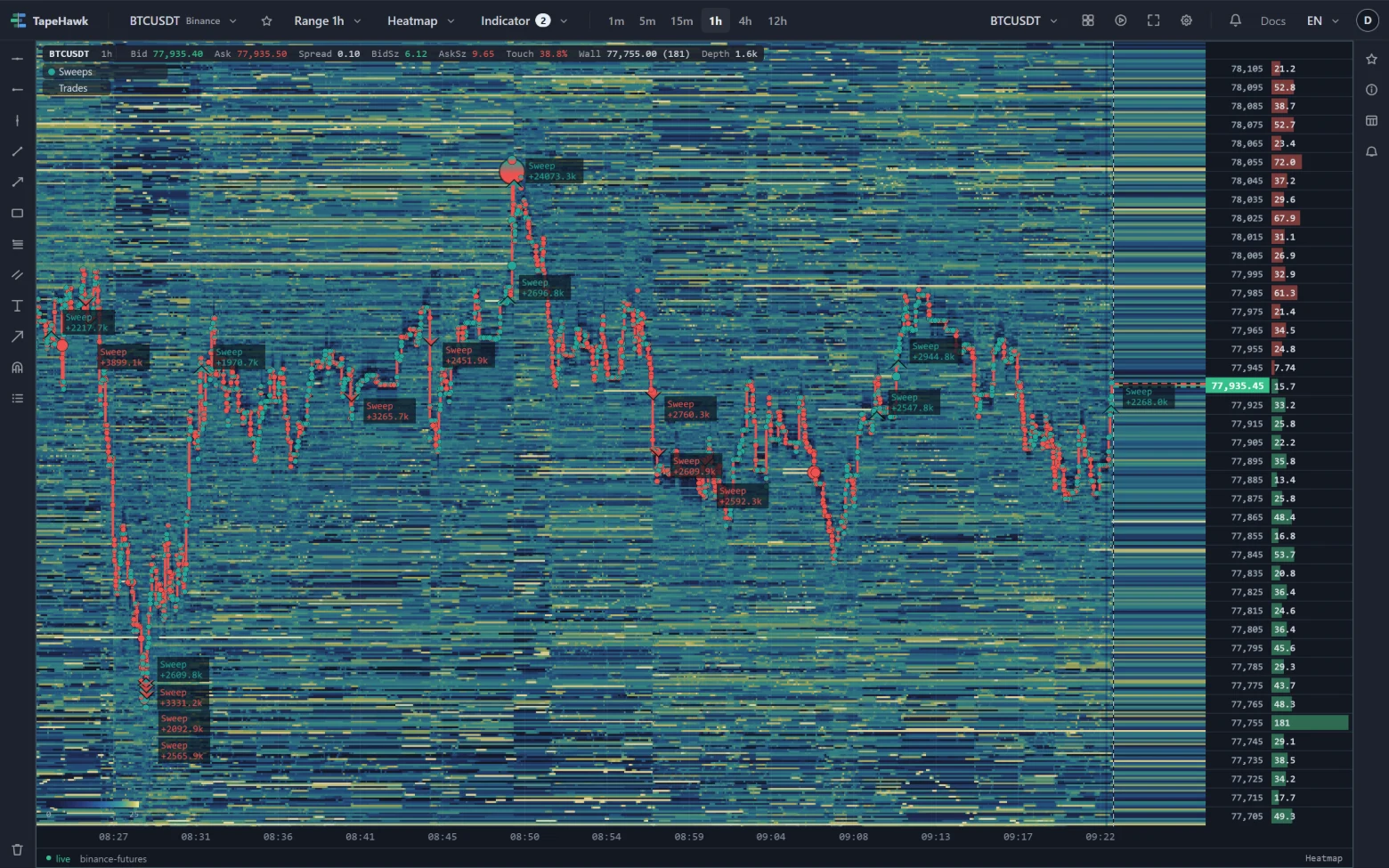
Task: Click the trash icon to delete drawings
Action: pos(17,849)
